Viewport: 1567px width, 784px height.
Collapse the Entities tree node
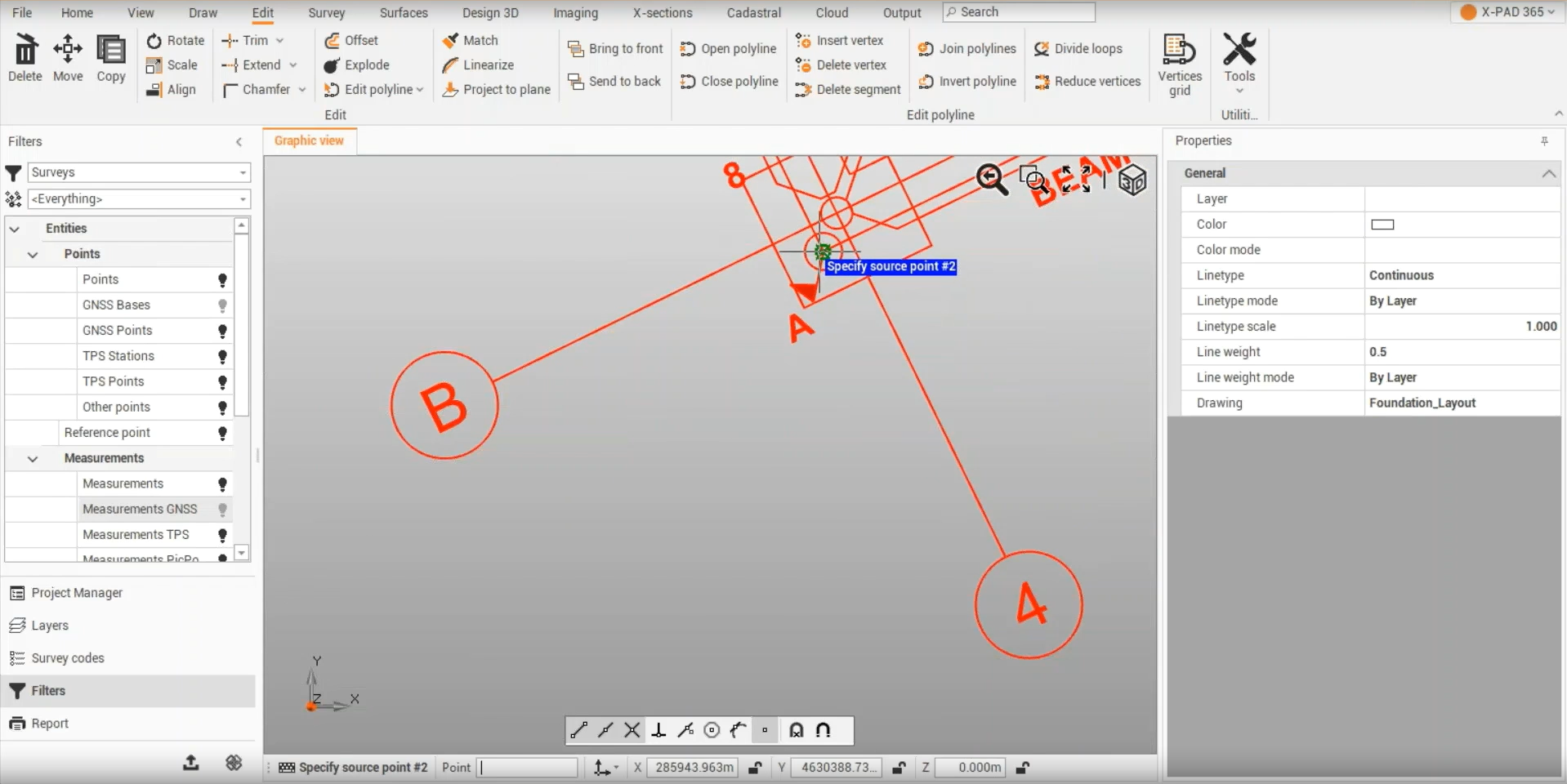pyautogui.click(x=15, y=229)
